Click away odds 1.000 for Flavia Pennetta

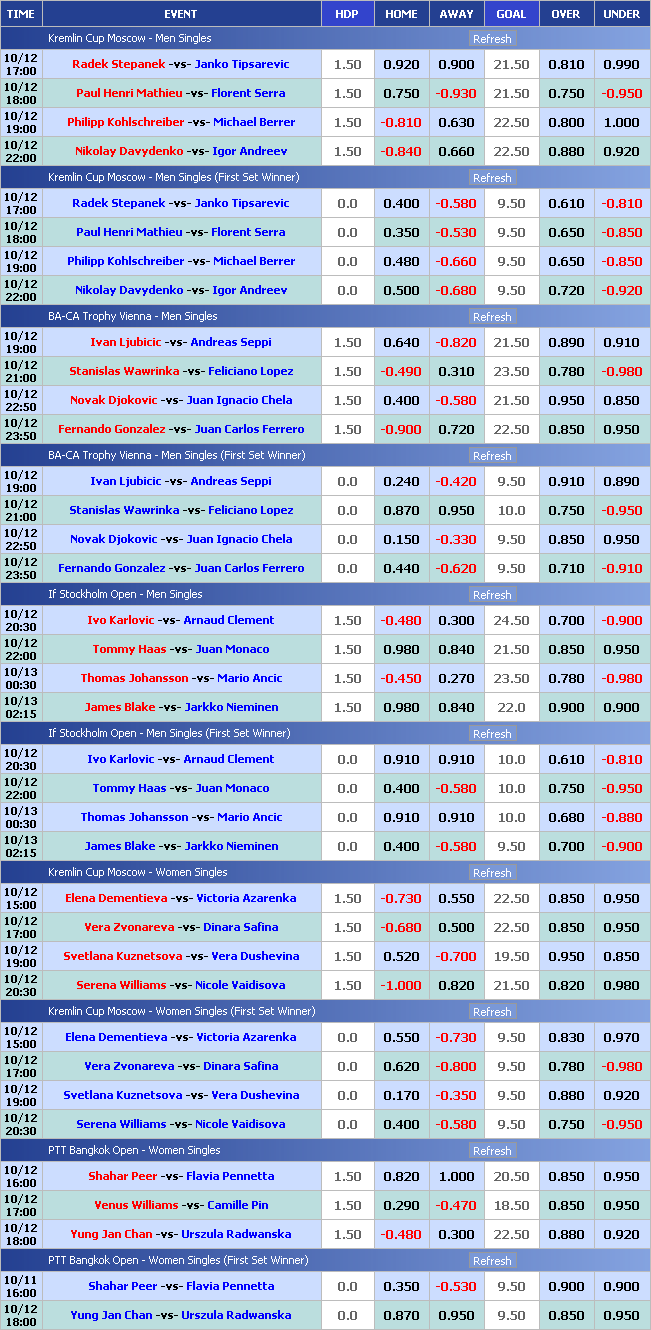(x=456, y=1176)
